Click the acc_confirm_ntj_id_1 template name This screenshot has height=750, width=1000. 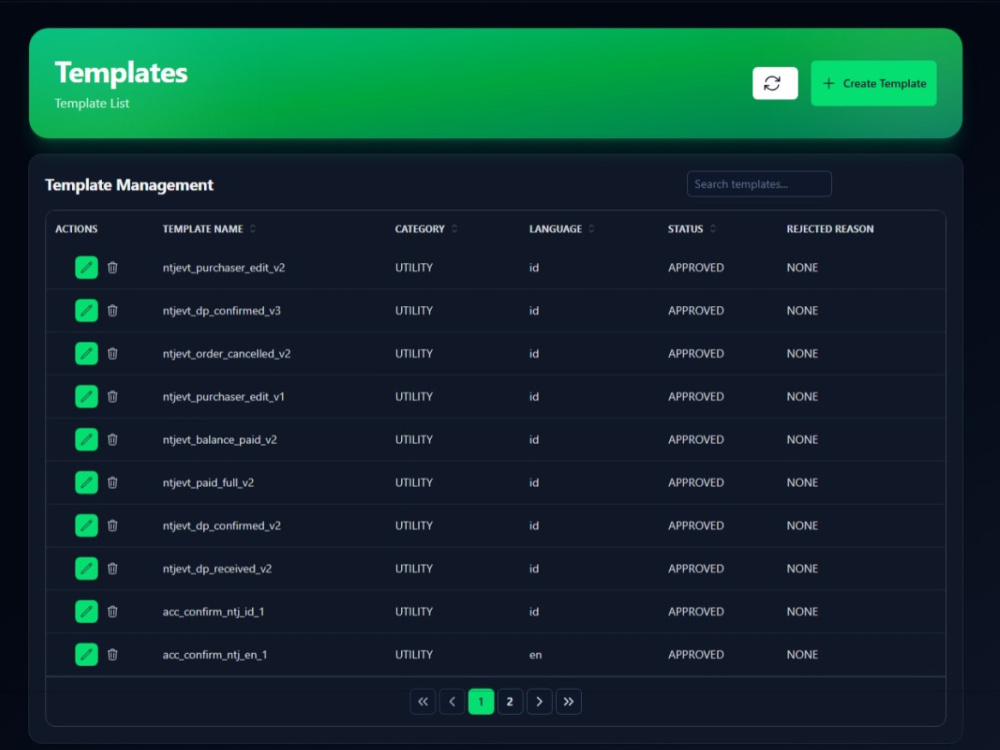pyautogui.click(x=213, y=612)
